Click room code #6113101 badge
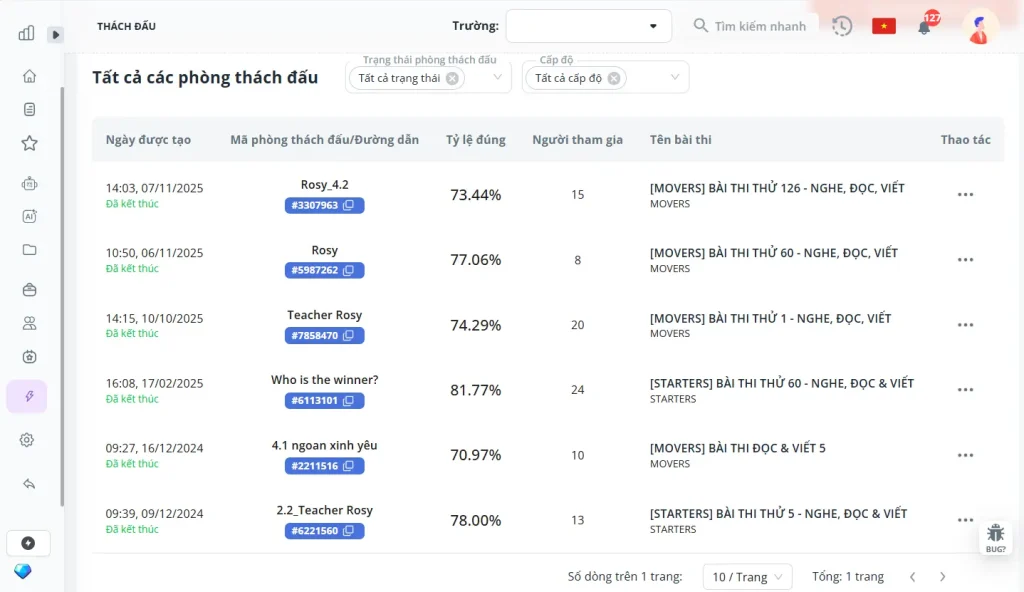This screenshot has height=592, width=1024. (324, 401)
